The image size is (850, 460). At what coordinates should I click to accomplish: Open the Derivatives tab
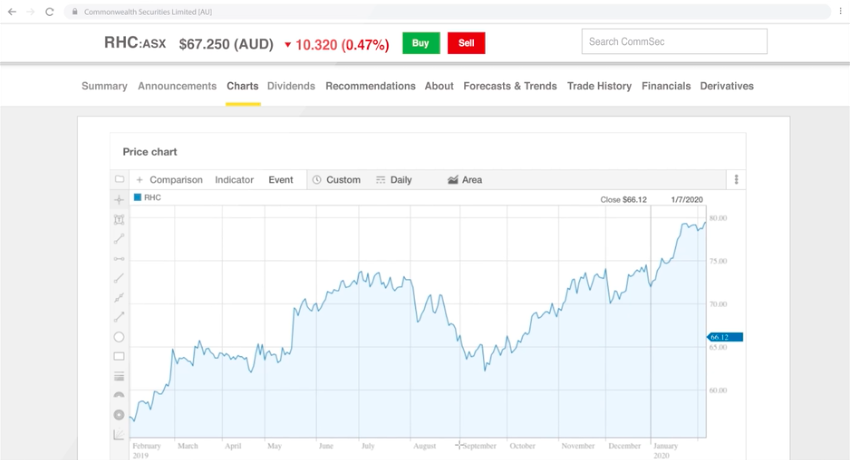click(x=727, y=86)
